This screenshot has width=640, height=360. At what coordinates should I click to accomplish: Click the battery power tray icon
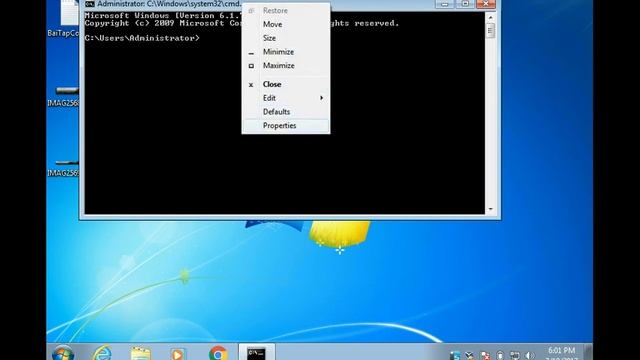(x=500, y=356)
